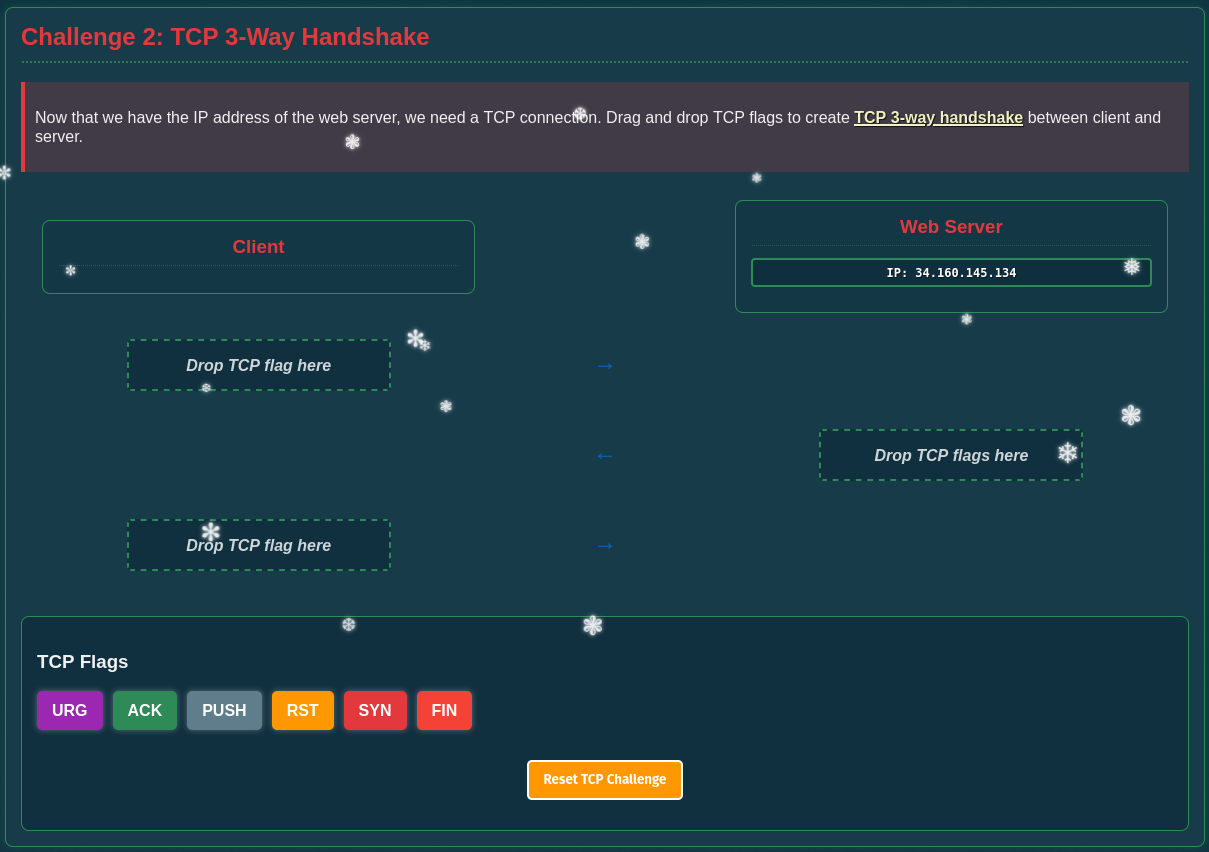Click the server's 'Drop TCP flags here' zone
Screen dimensions: 1209x852
point(950,455)
